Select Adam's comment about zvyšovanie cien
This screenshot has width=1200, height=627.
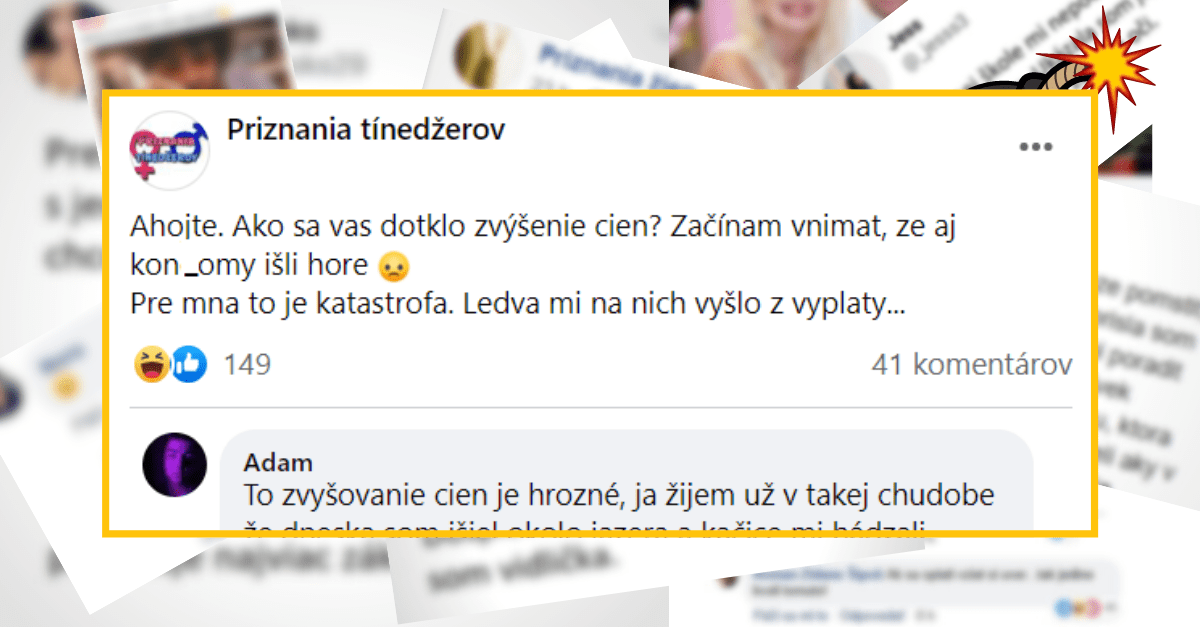point(626,484)
